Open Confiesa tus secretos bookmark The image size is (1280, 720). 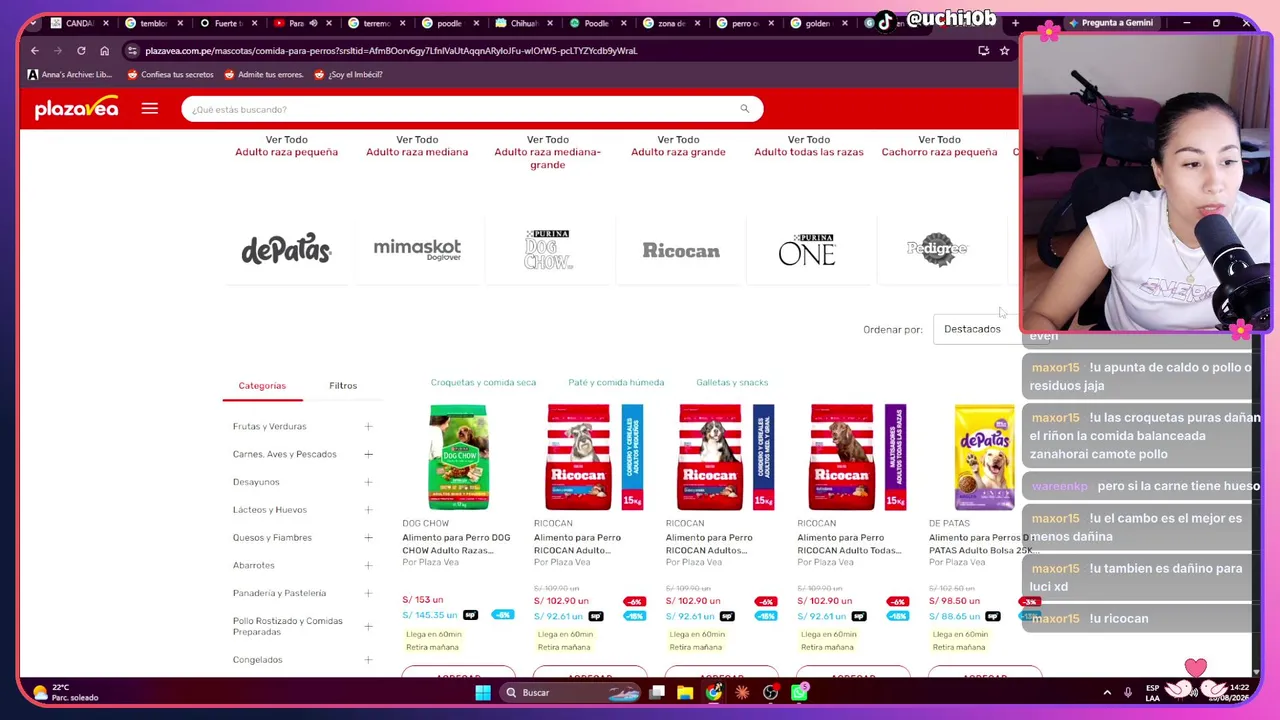pyautogui.click(x=170, y=74)
